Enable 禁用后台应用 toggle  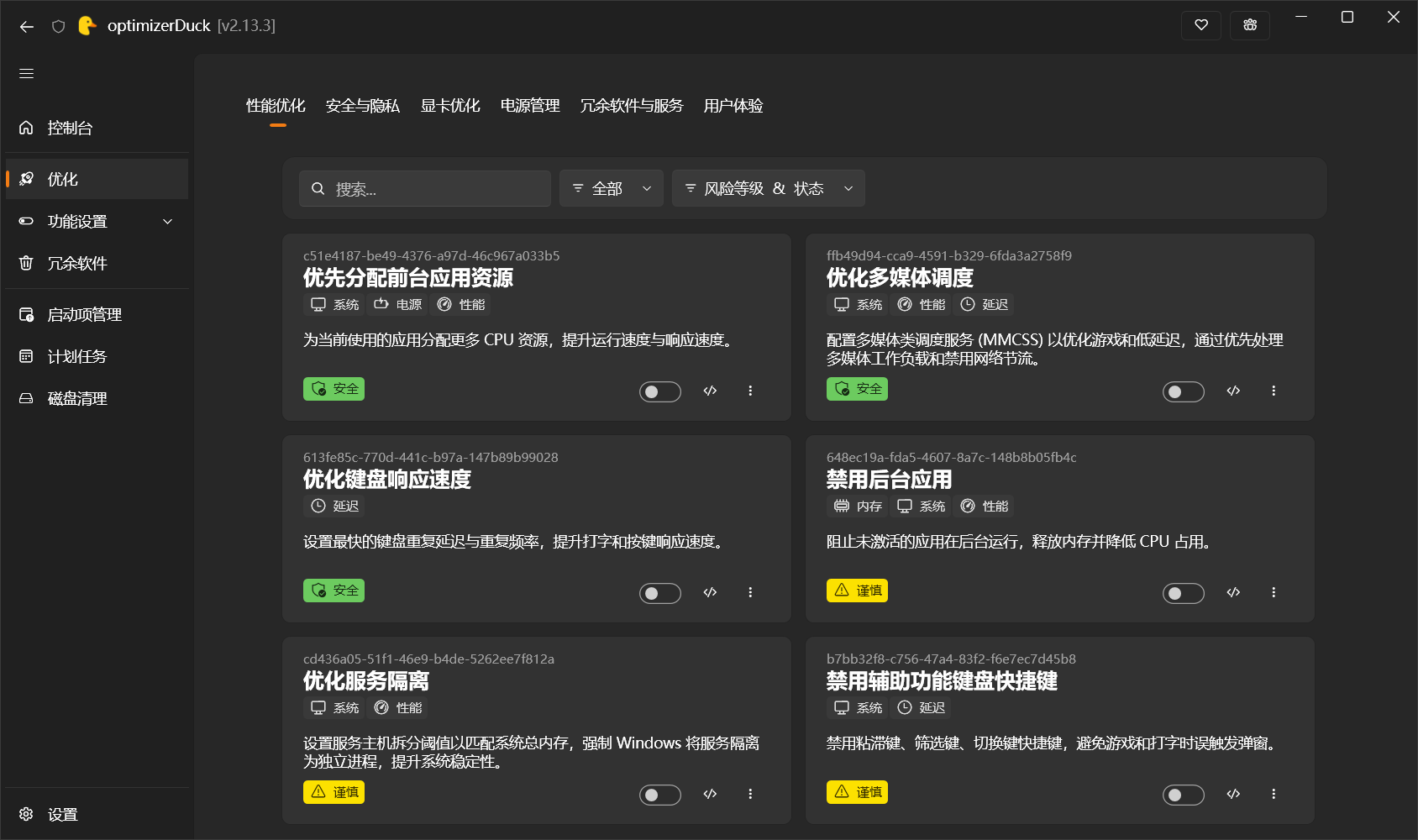point(1184,593)
